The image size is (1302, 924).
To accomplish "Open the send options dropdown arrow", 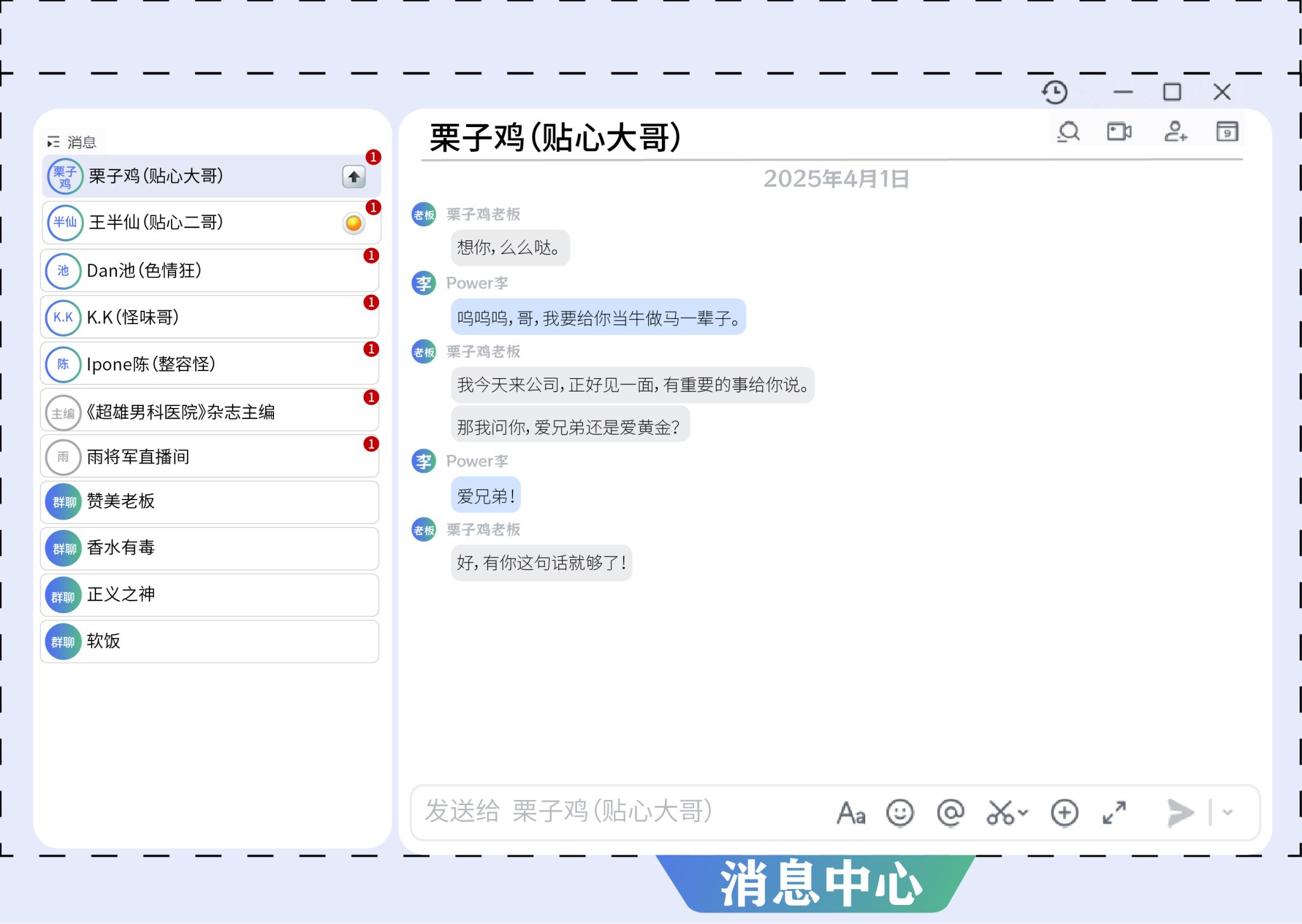I will point(1228,812).
